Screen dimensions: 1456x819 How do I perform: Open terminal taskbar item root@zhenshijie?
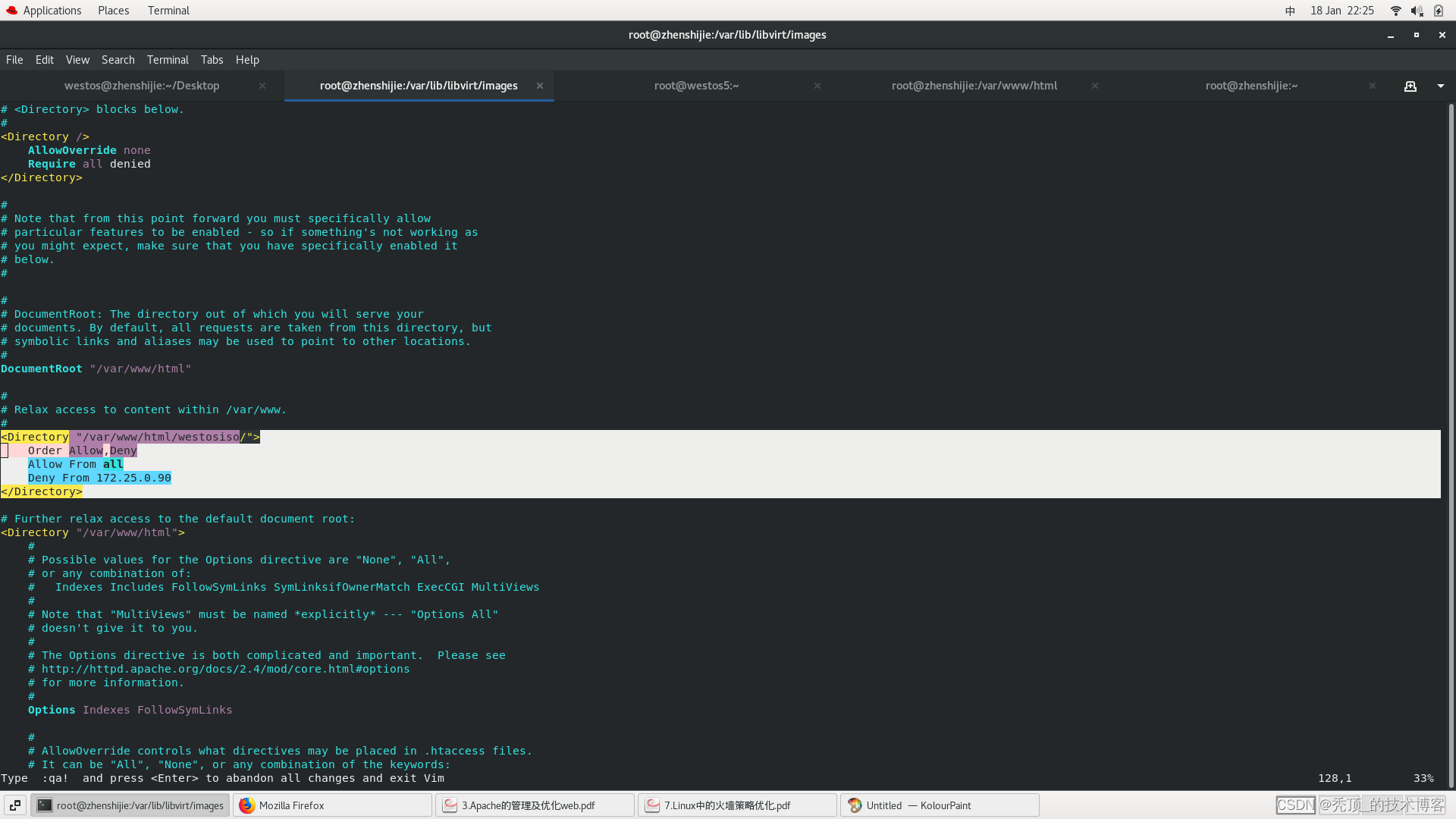(x=130, y=805)
